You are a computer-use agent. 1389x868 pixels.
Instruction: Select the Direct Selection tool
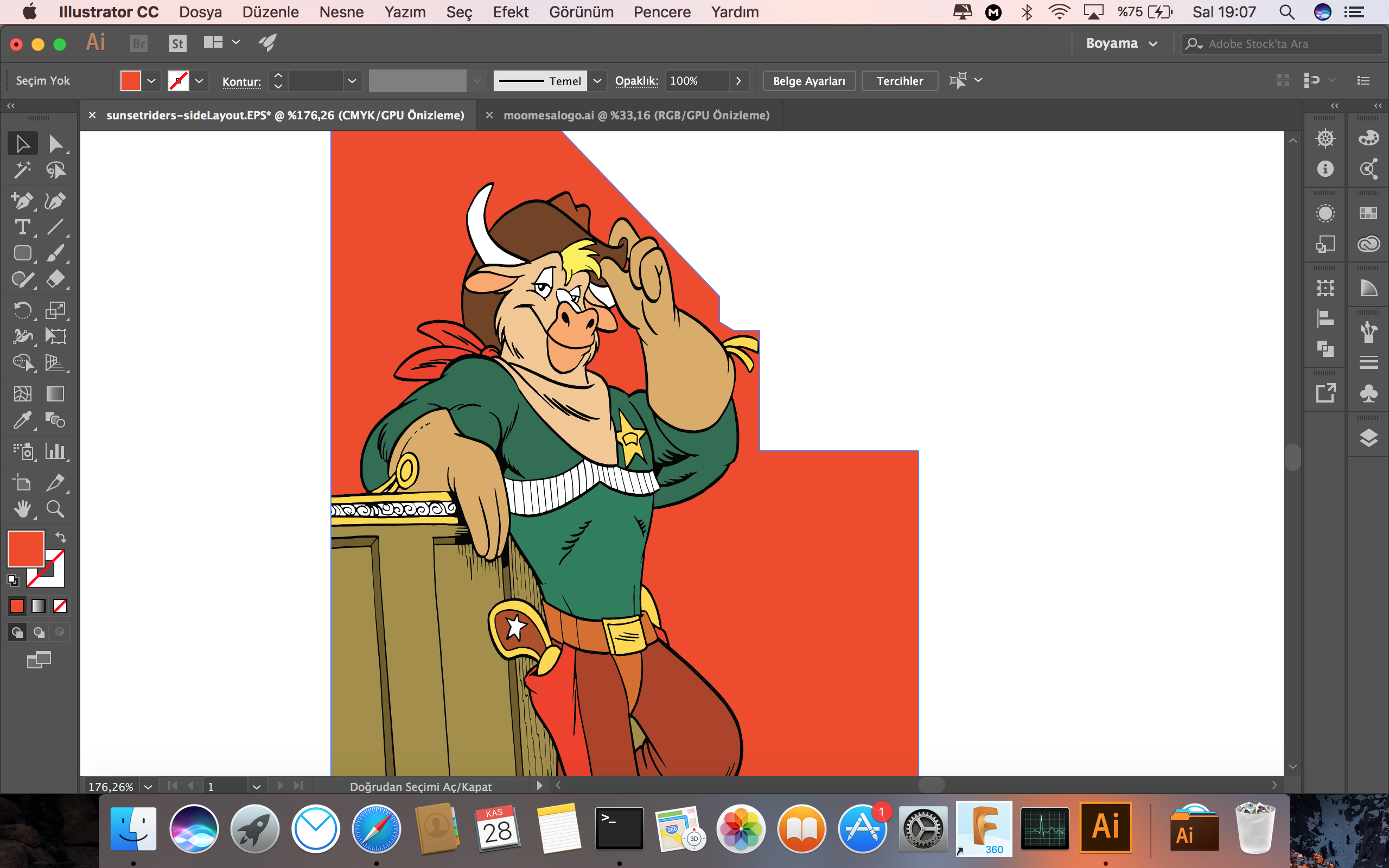55,144
